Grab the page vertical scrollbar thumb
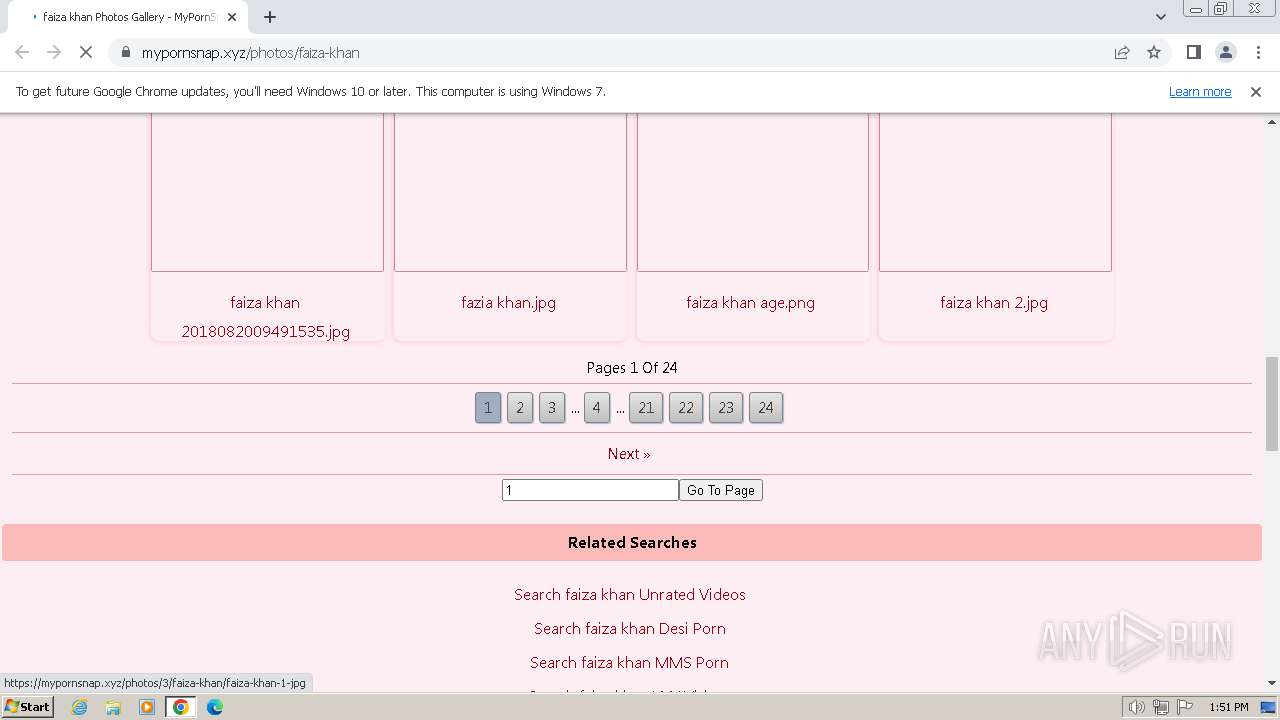The image size is (1280, 720). pos(1272,404)
